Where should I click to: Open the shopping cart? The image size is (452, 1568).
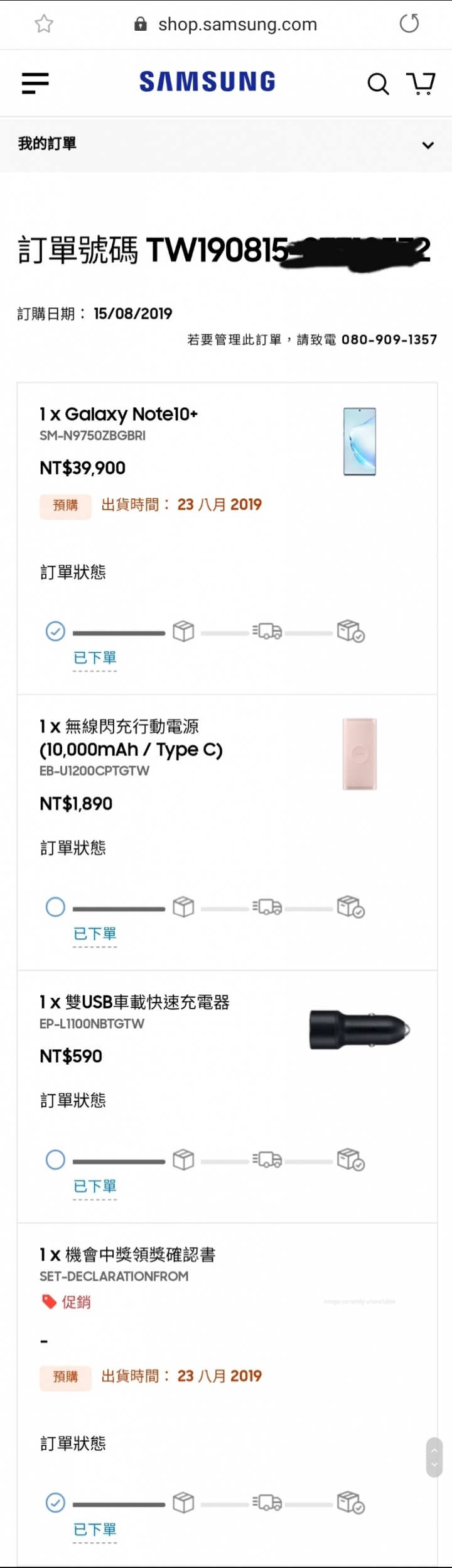[x=421, y=83]
